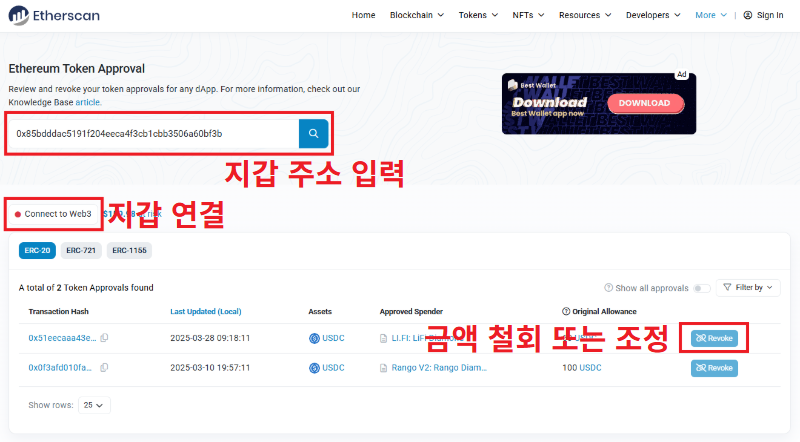
Task: Click the wallet address input field
Action: pos(154,134)
